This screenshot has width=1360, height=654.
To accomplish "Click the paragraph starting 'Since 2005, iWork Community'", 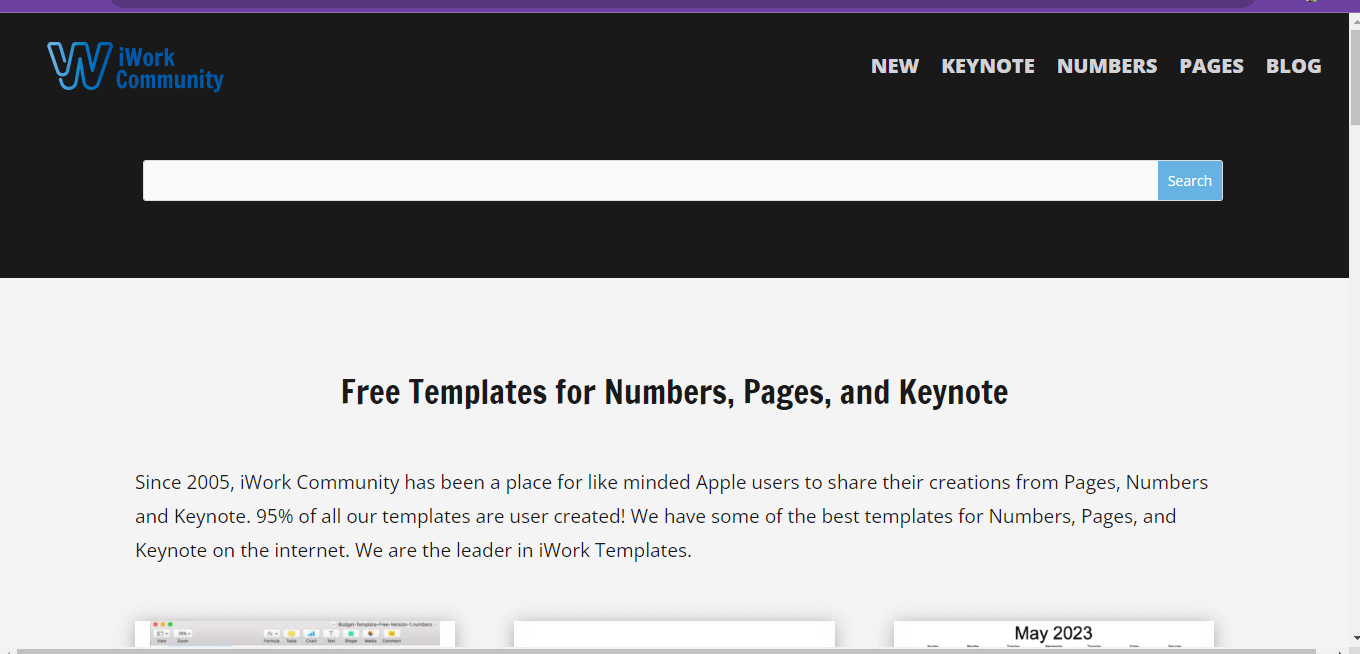I will [x=672, y=516].
